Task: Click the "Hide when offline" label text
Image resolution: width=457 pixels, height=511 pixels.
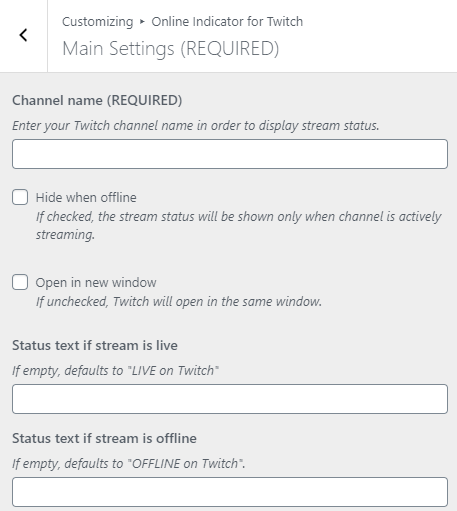Action: pos(86,197)
